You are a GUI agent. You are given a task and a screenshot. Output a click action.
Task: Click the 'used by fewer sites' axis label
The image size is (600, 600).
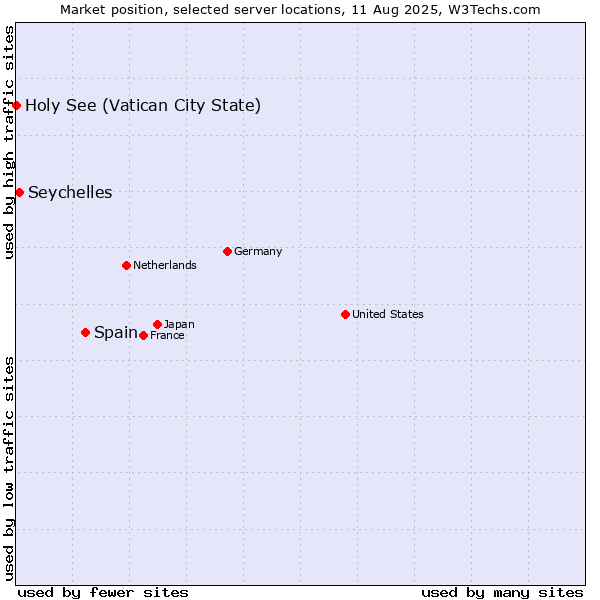point(103,593)
